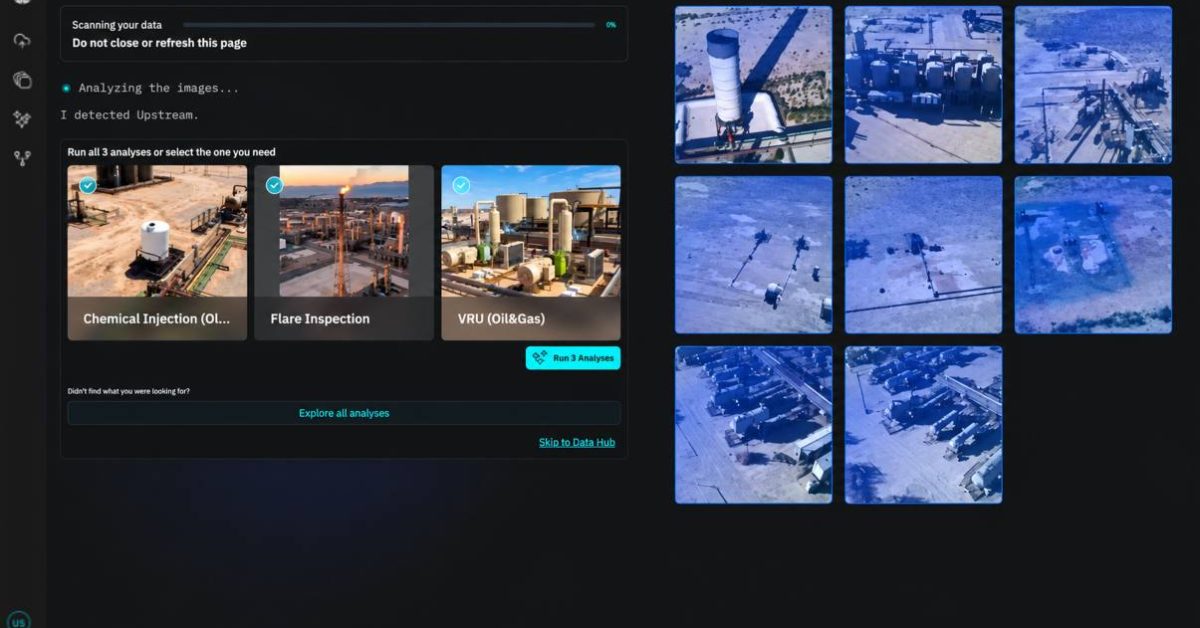The image size is (1200, 628).
Task: Click 'Run all 3 analyses or select' heading
Action: click(171, 152)
